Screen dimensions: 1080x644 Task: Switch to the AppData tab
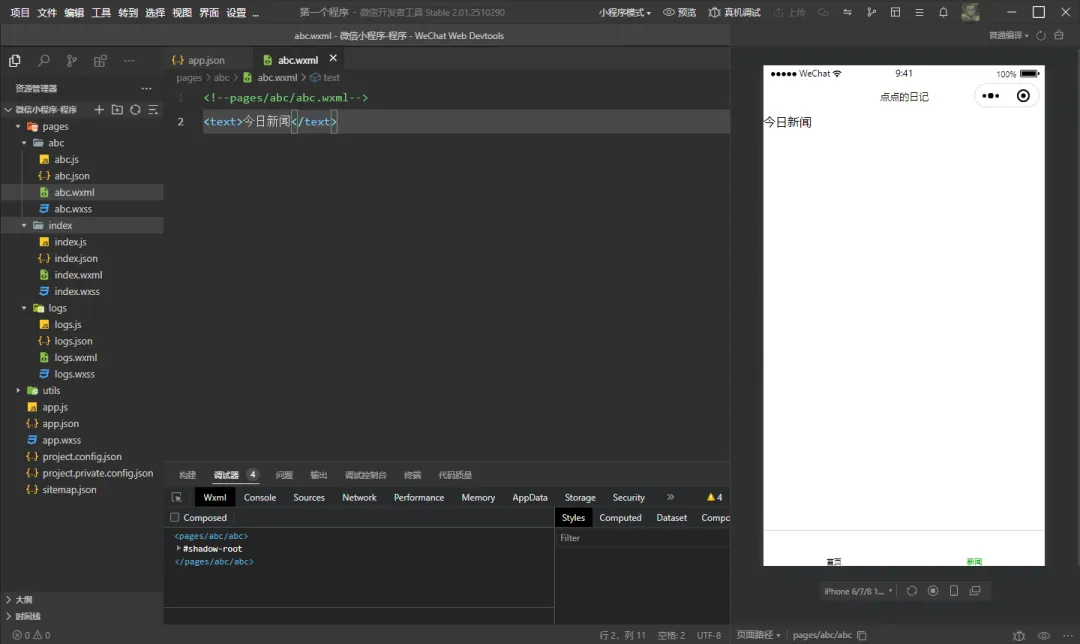coord(530,497)
